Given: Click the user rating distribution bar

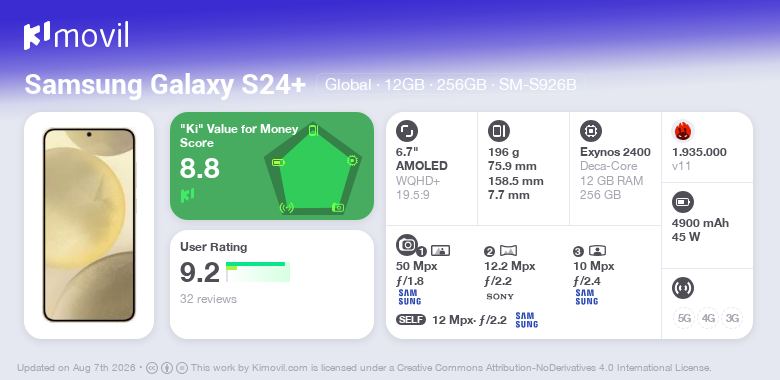Looking at the screenshot, I should point(258,272).
